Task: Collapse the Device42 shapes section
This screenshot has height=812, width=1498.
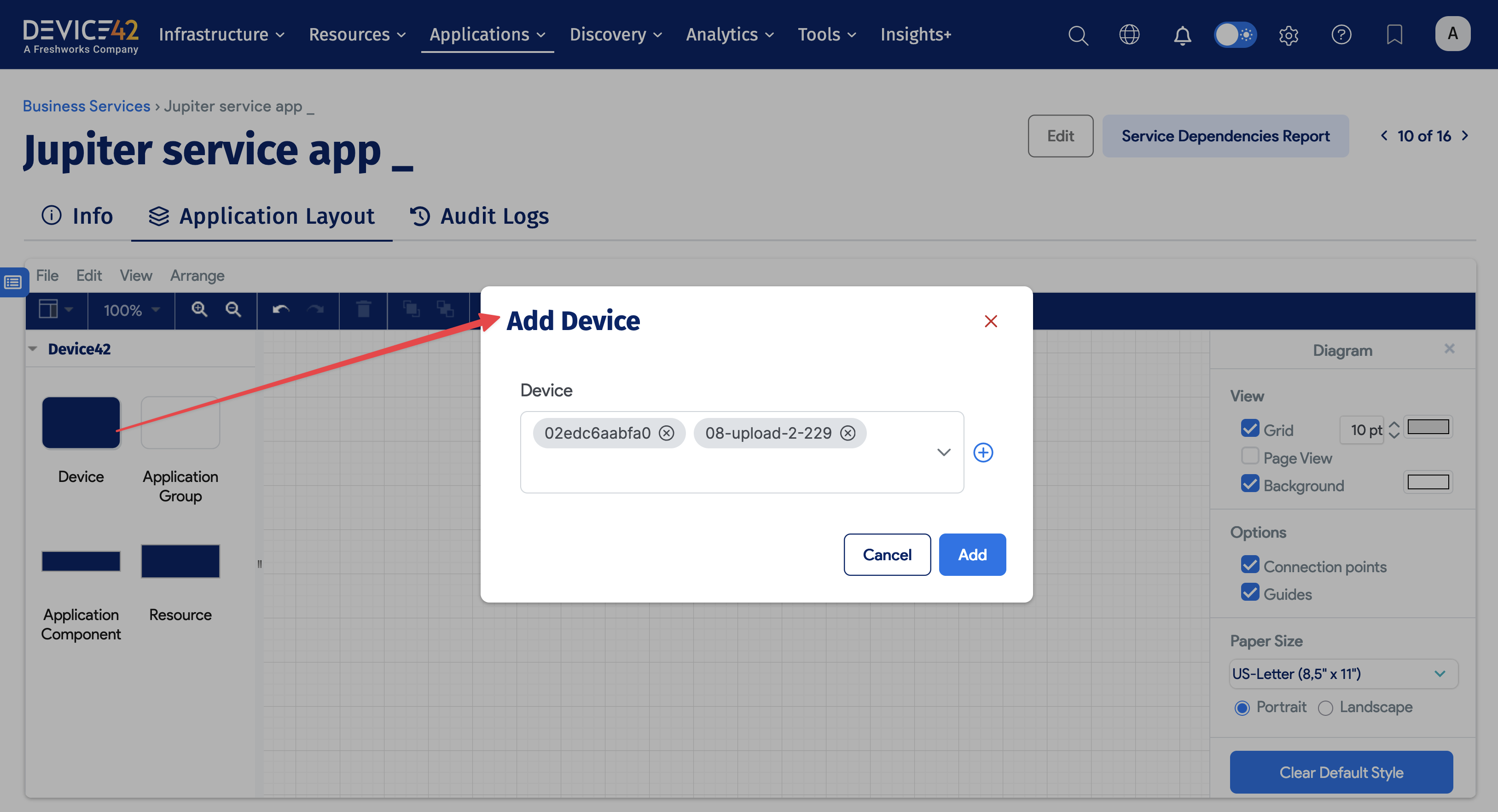Action: [x=33, y=348]
